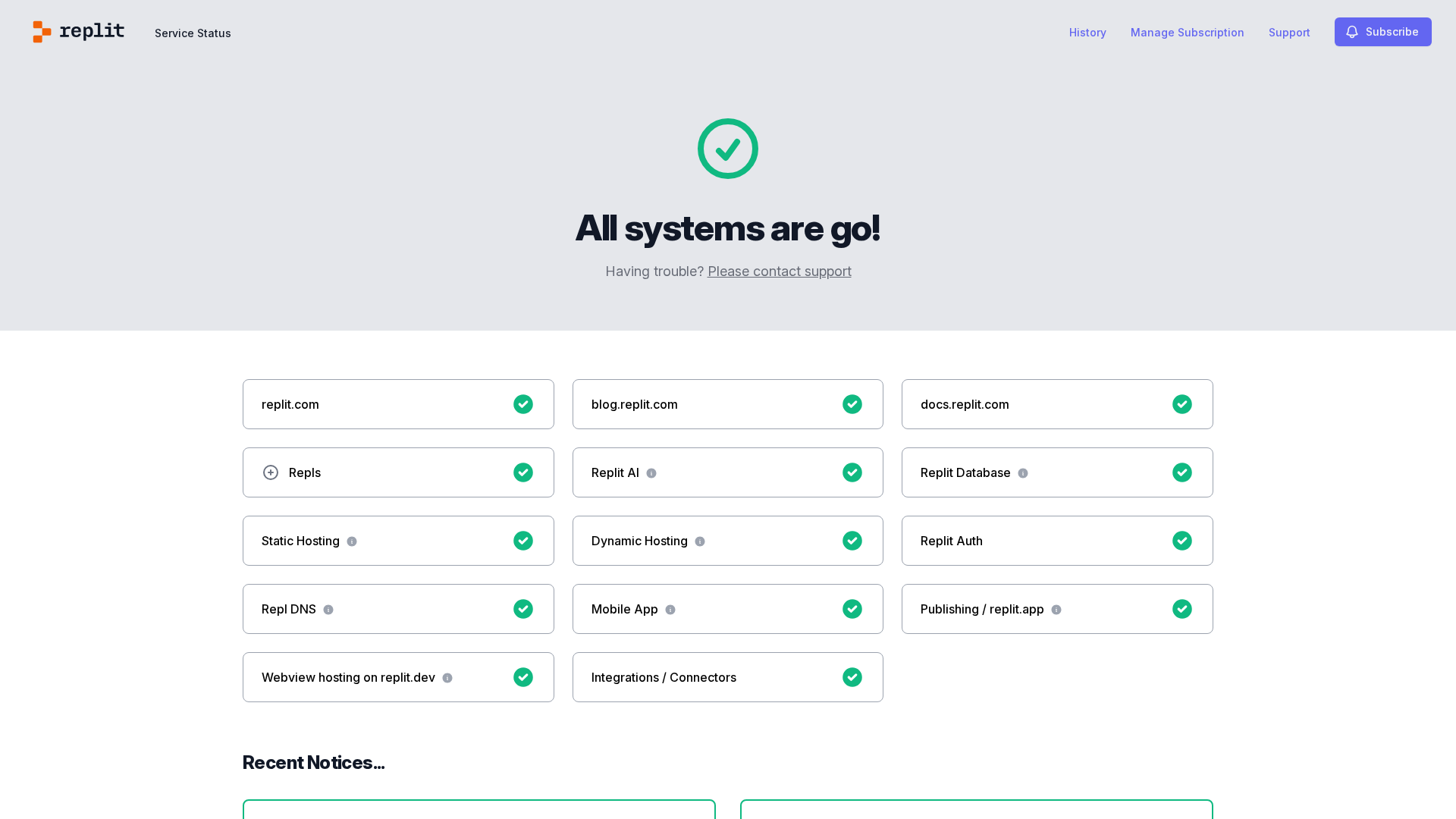
Task: Click the info icon beside Mobile App
Action: coord(670,610)
